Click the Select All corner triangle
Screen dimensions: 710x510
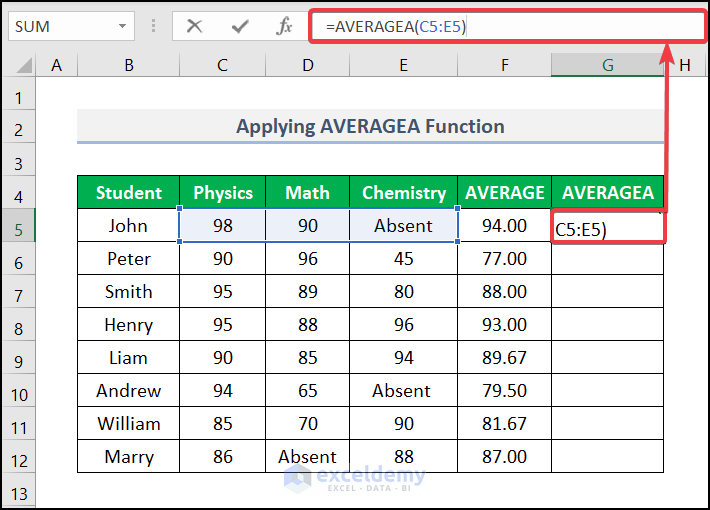pos(25,66)
